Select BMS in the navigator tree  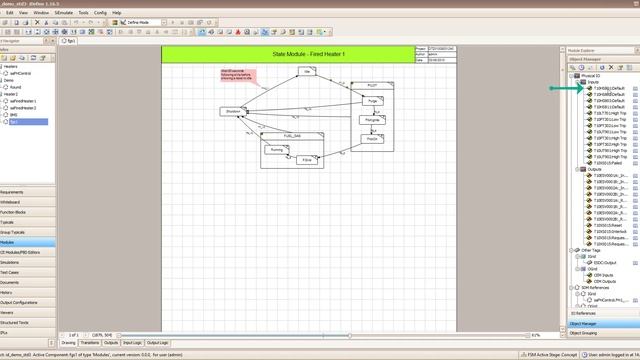point(13,115)
